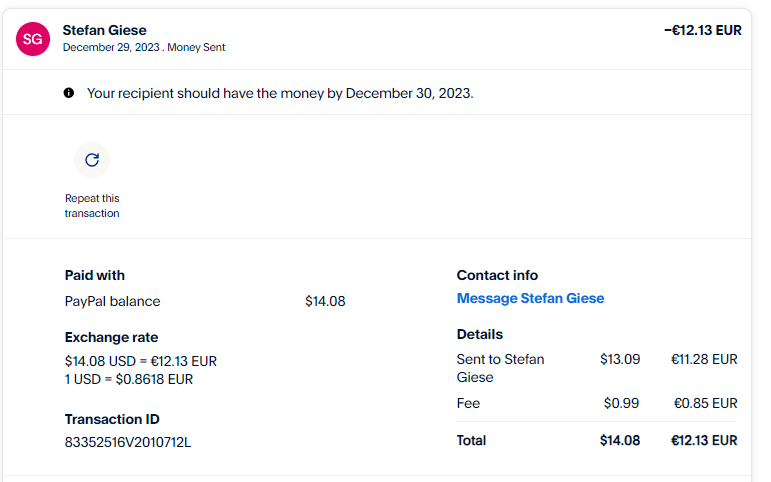Viewport: 771px width, 482px height.
Task: Click the Fee row label
Action: [468, 403]
